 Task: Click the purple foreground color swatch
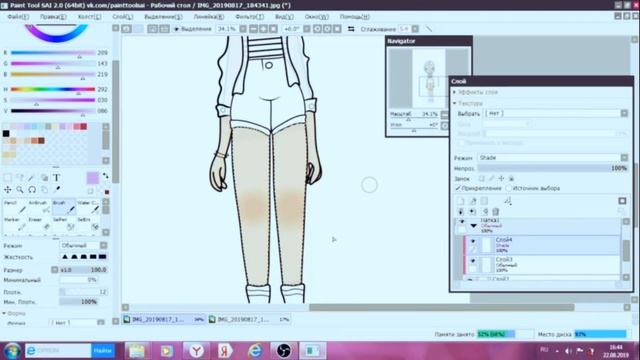click(93, 178)
